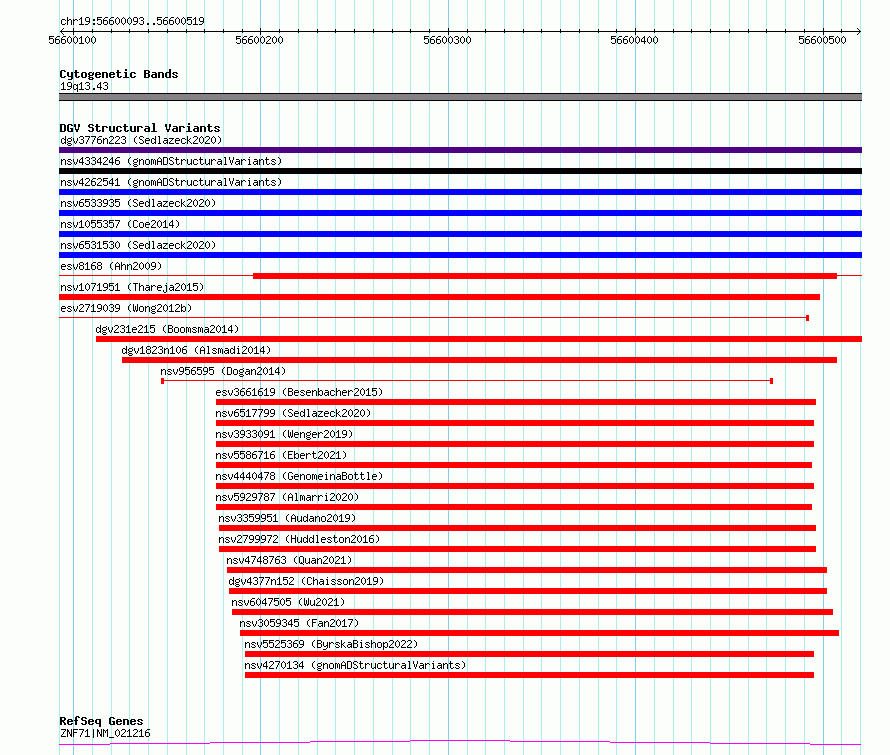890x755 pixels.
Task: Open nsv3359951 (Audano2019) label
Action: [287, 518]
